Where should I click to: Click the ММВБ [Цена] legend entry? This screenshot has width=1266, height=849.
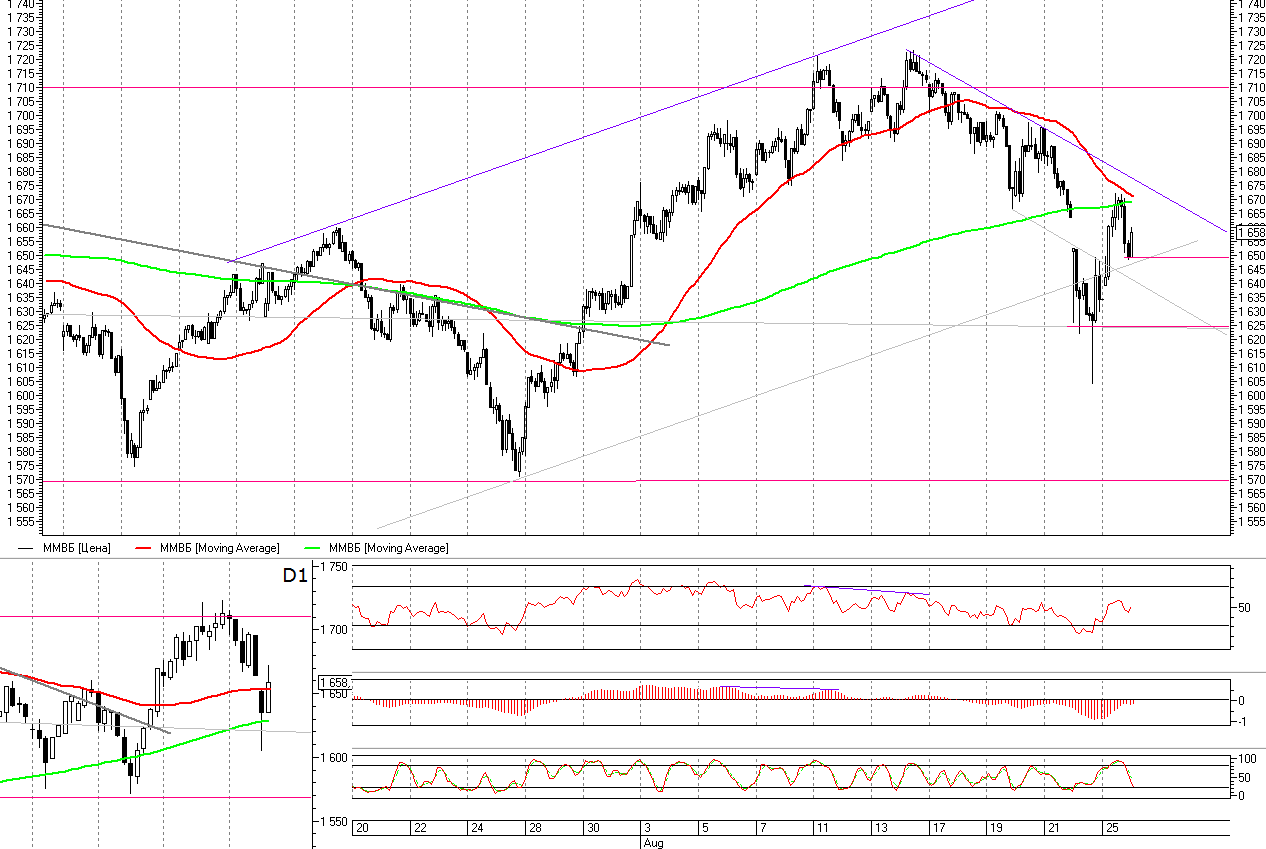(76, 548)
